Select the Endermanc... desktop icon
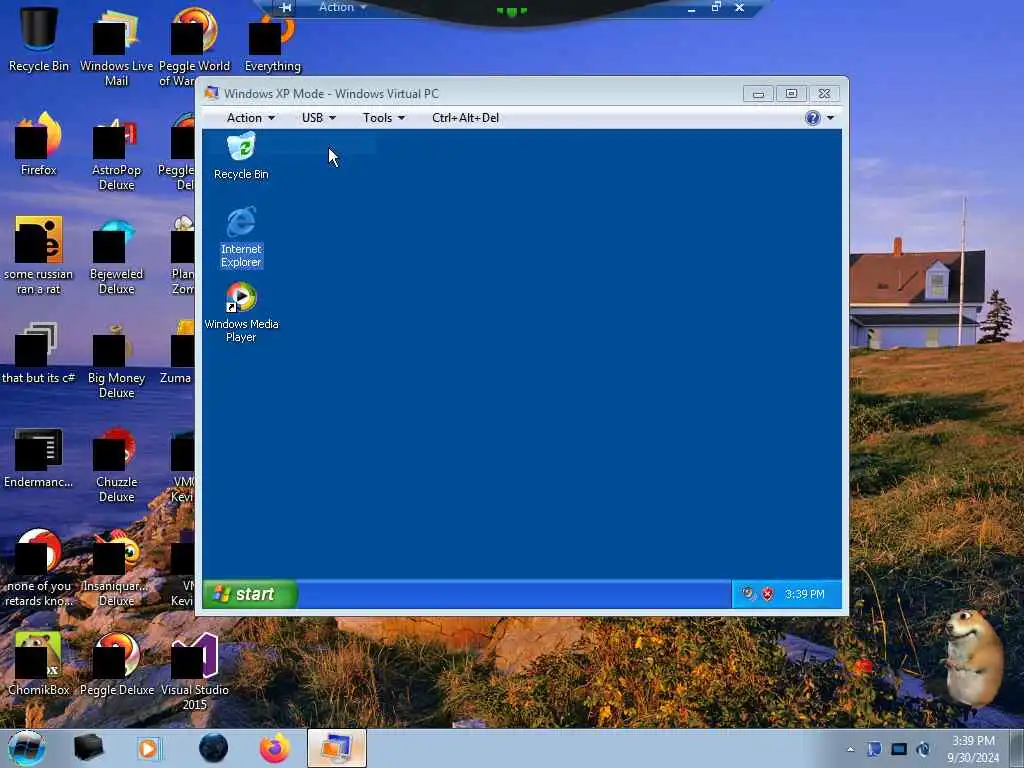The height and width of the screenshot is (768, 1024). point(39,458)
